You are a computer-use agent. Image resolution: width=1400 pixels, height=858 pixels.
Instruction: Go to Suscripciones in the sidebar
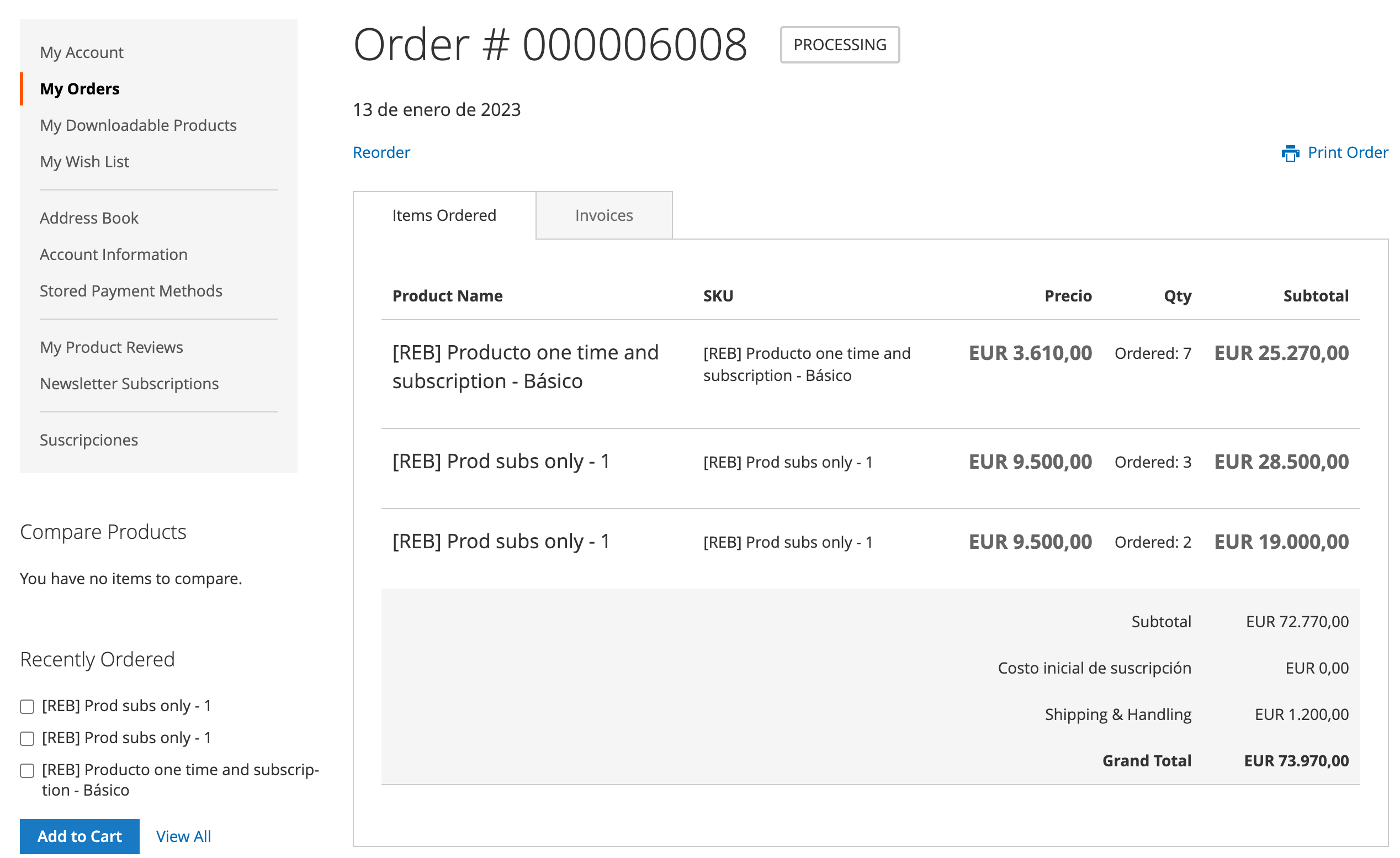[x=89, y=440]
